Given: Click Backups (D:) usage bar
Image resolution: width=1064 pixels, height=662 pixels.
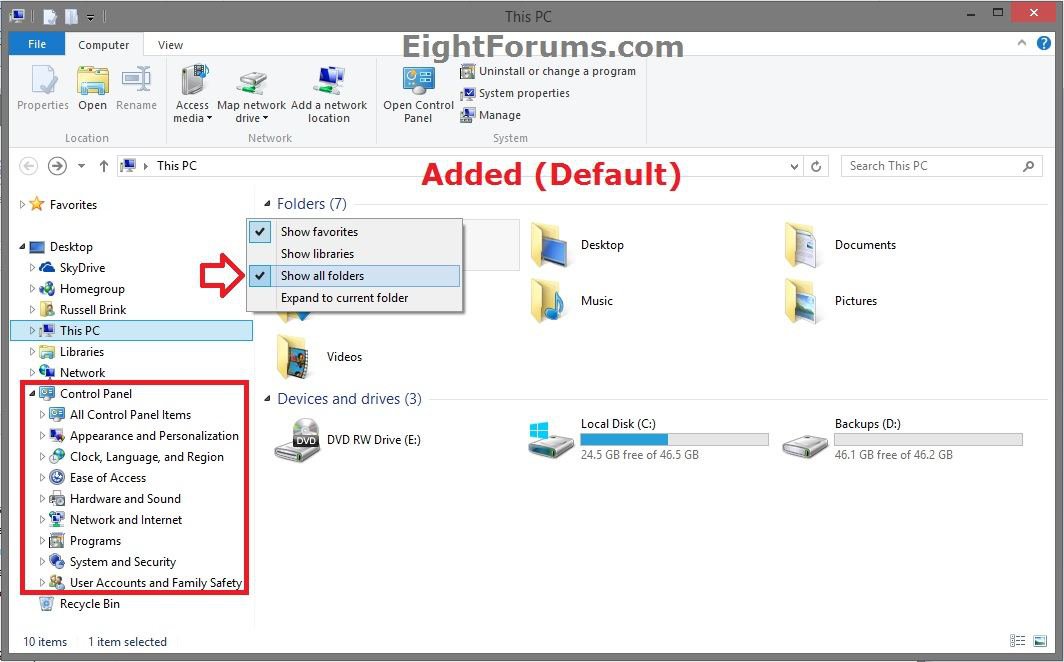Looking at the screenshot, I should click(x=928, y=440).
